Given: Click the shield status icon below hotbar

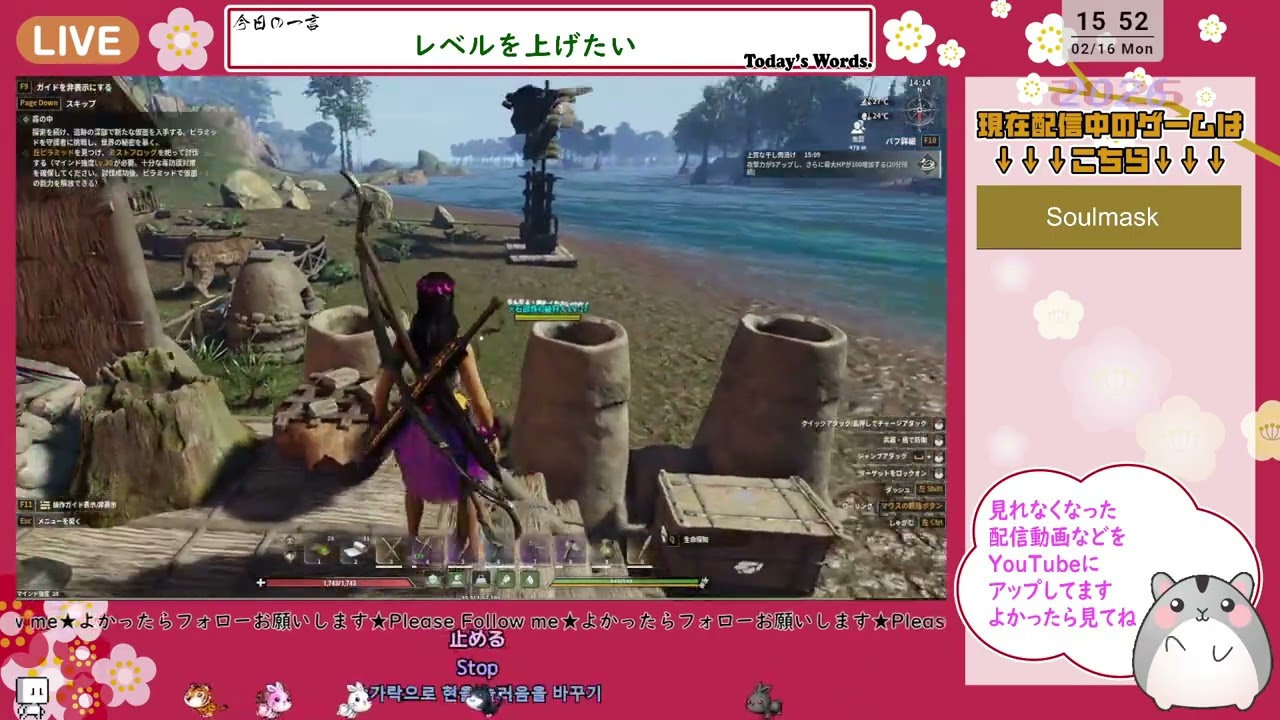Looking at the screenshot, I should click(x=433, y=579).
